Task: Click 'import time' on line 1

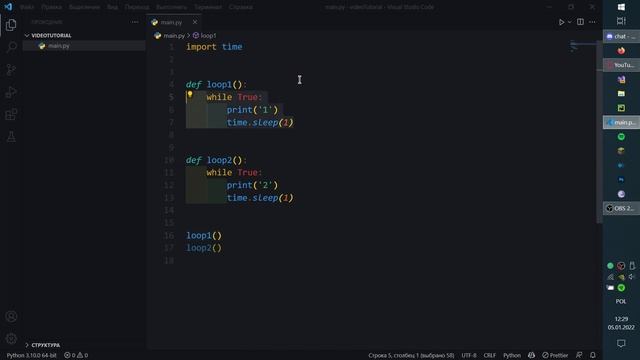Action: tap(214, 47)
